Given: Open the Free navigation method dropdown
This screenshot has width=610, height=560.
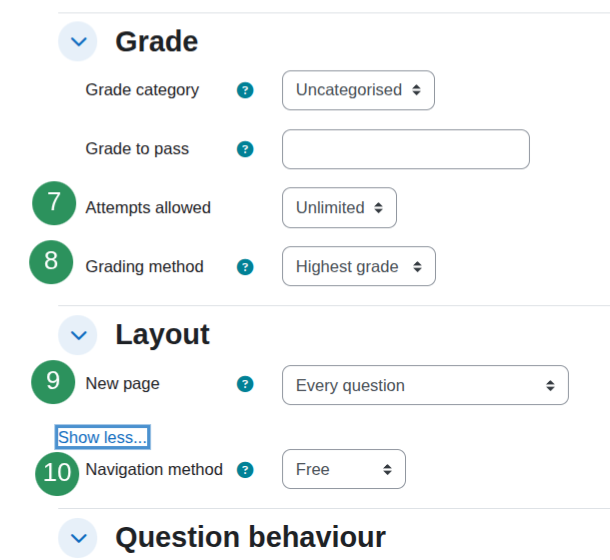Looking at the screenshot, I should (344, 469).
